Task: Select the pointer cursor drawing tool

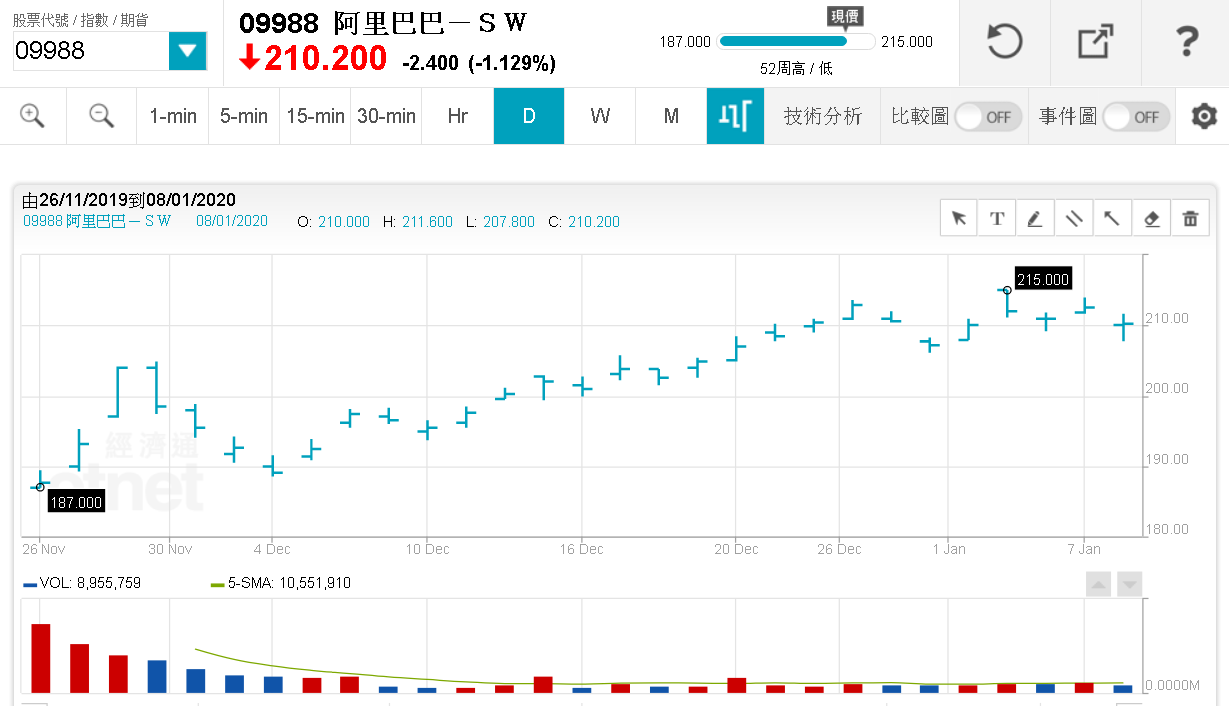Action: [x=959, y=219]
